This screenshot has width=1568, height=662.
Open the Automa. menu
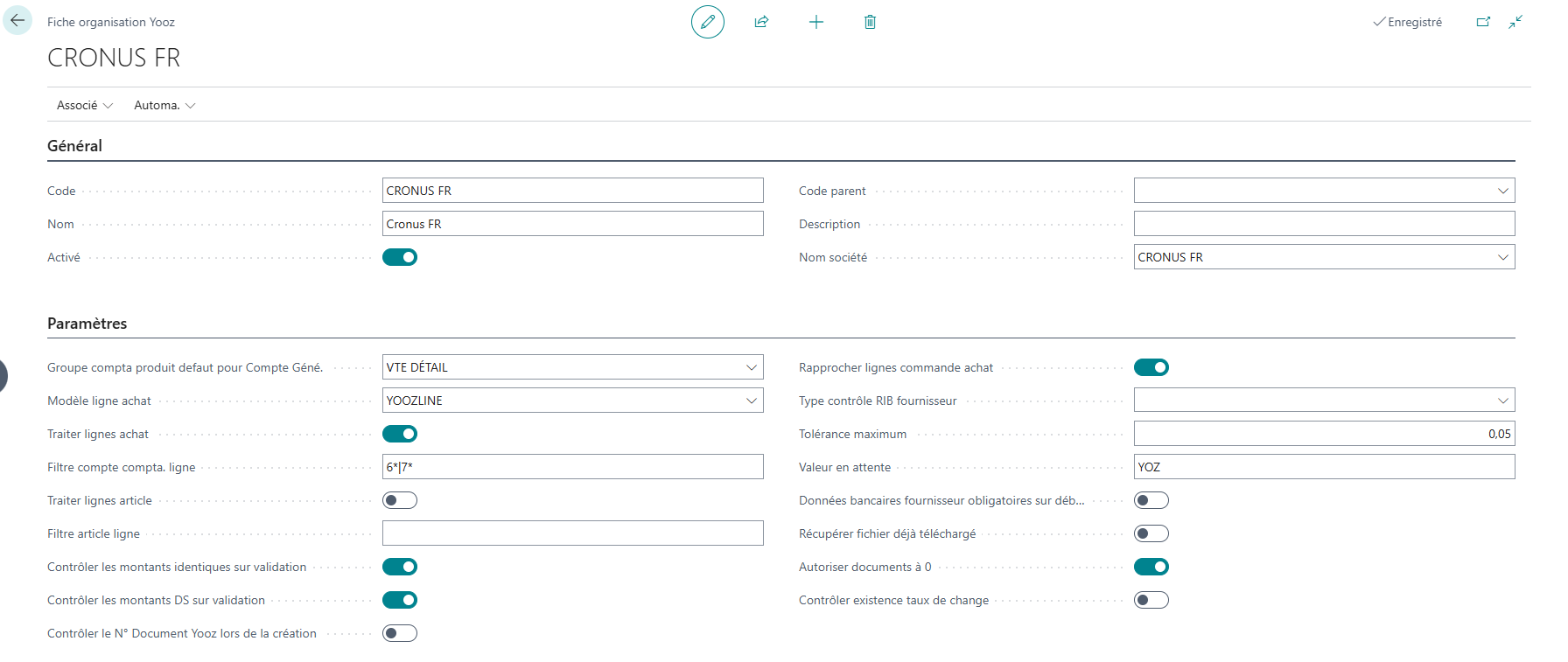click(x=164, y=105)
